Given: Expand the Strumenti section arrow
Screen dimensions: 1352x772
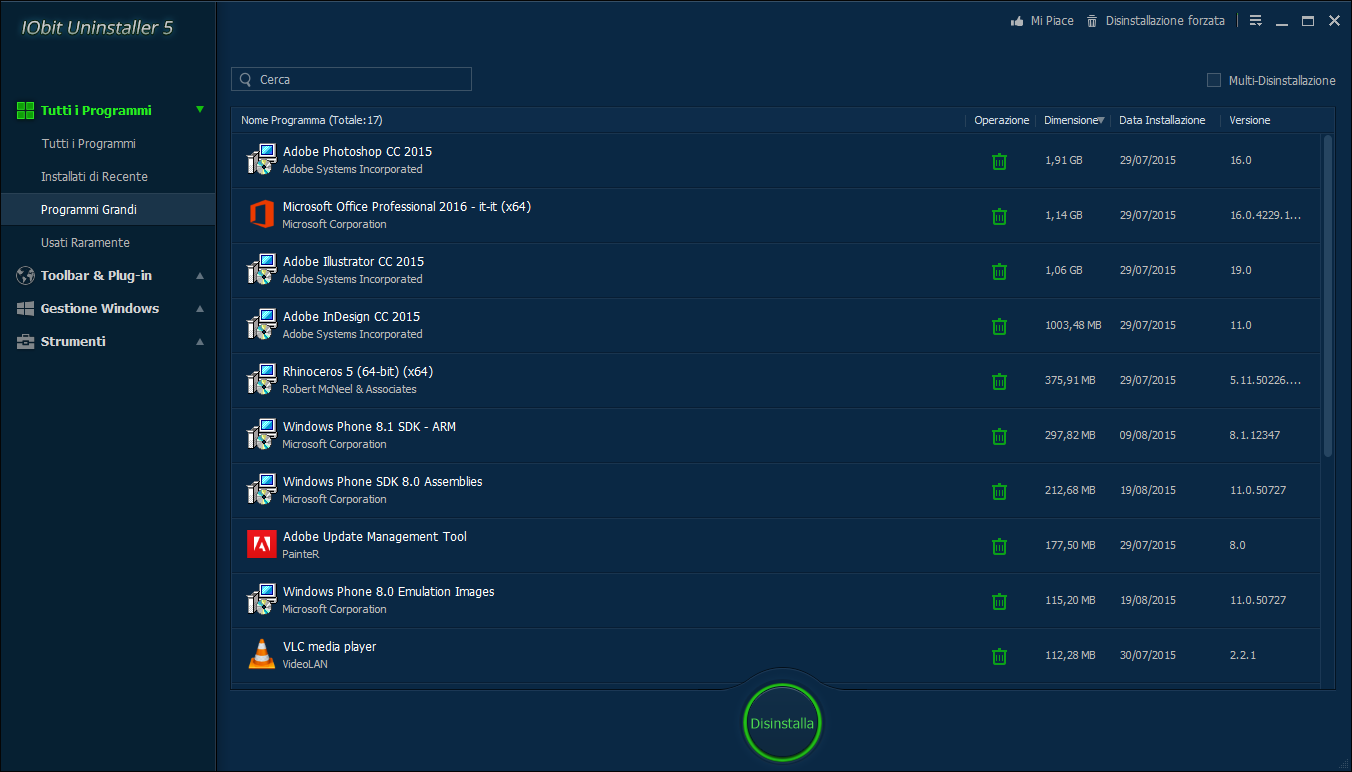Looking at the screenshot, I should click(x=200, y=342).
